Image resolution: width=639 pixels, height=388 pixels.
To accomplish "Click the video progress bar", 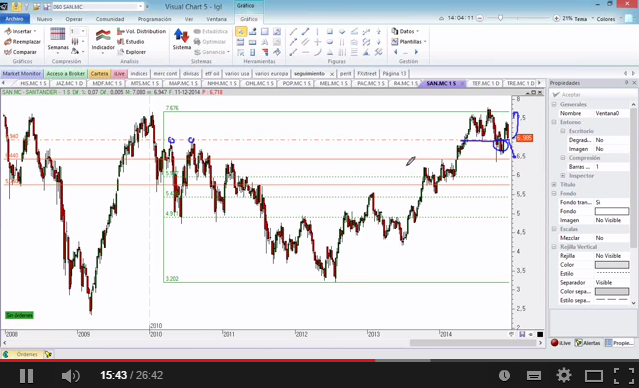I will click(320, 360).
